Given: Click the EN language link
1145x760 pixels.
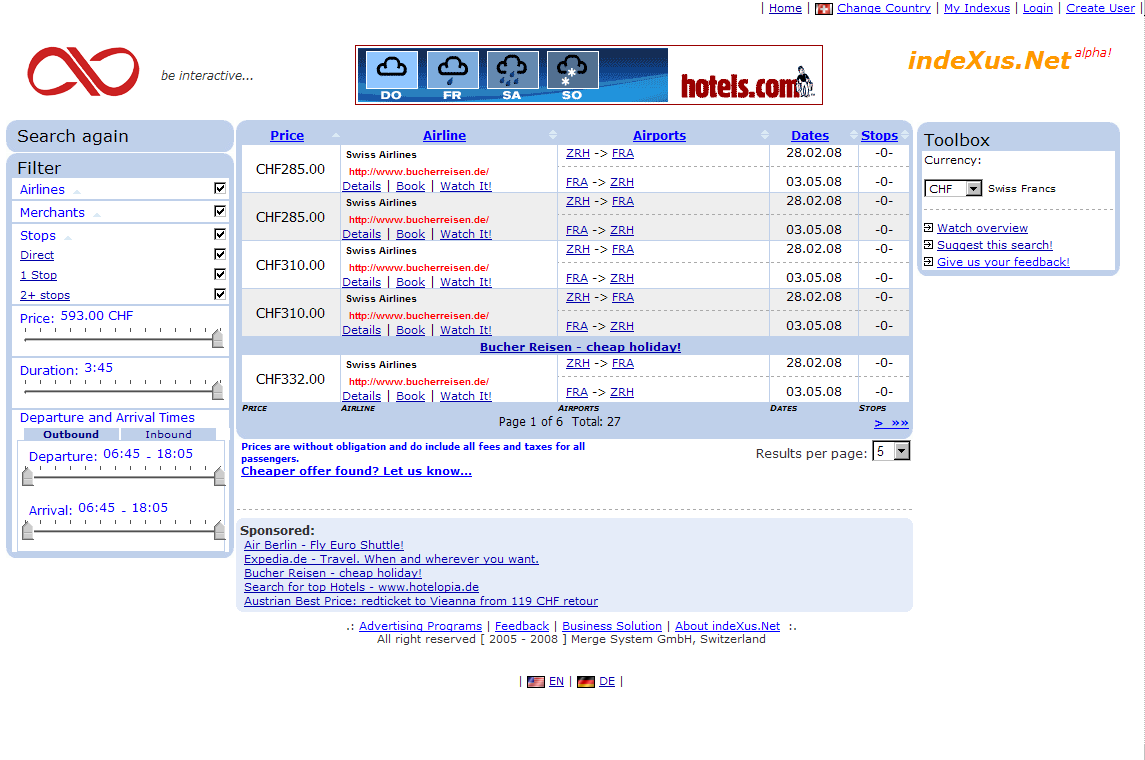Looking at the screenshot, I should (x=556, y=681).
